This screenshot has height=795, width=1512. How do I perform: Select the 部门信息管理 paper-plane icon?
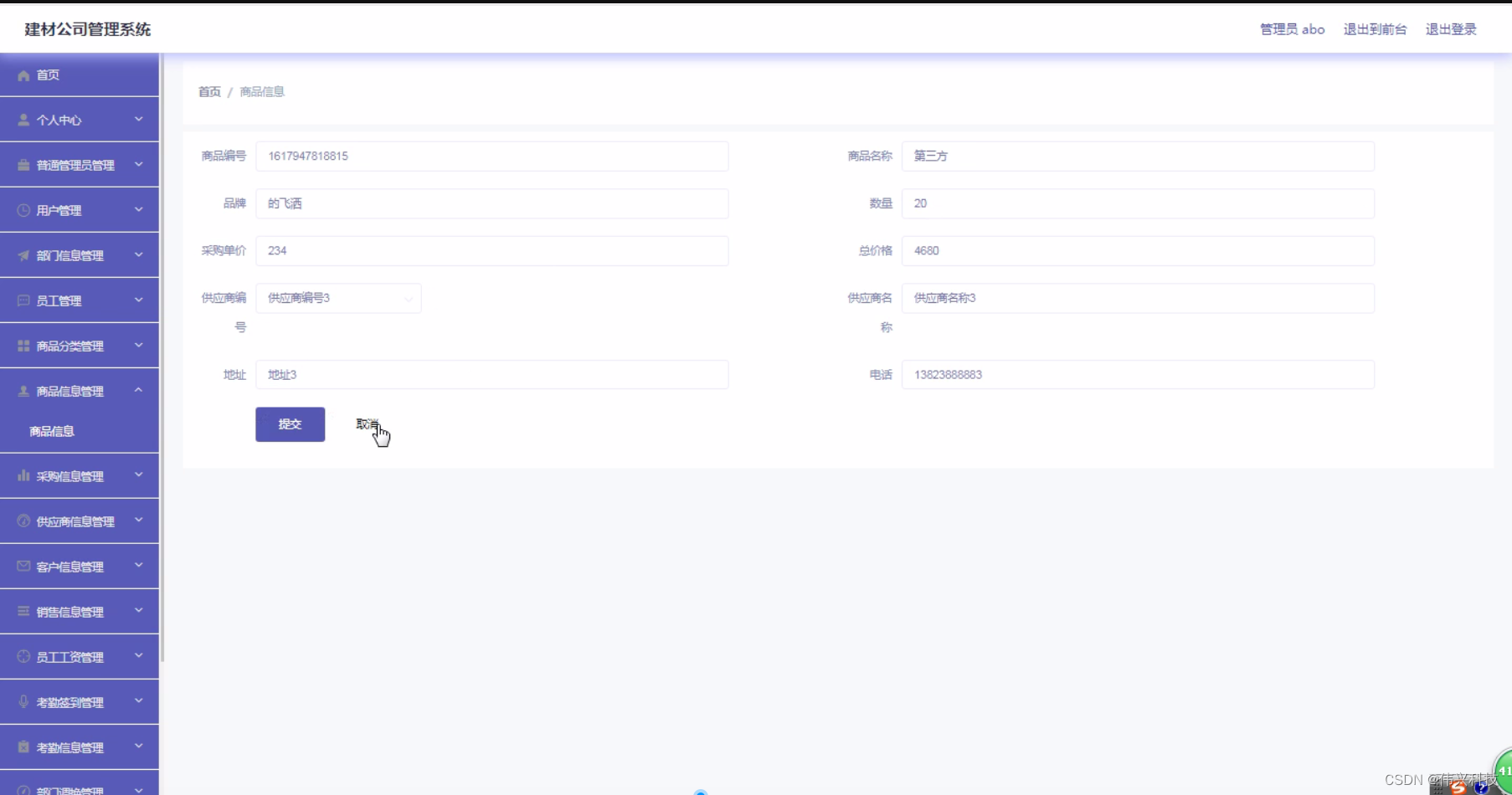22,255
